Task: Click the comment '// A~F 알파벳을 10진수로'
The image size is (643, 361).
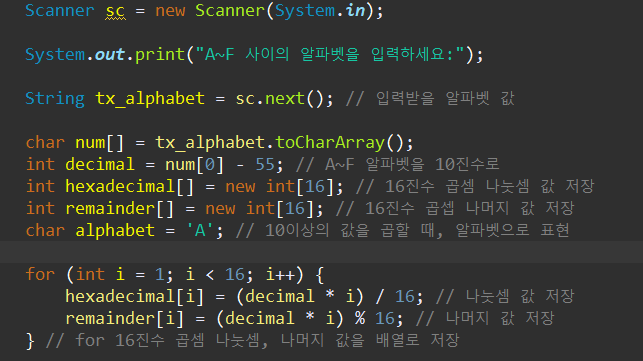Action: pos(397,165)
